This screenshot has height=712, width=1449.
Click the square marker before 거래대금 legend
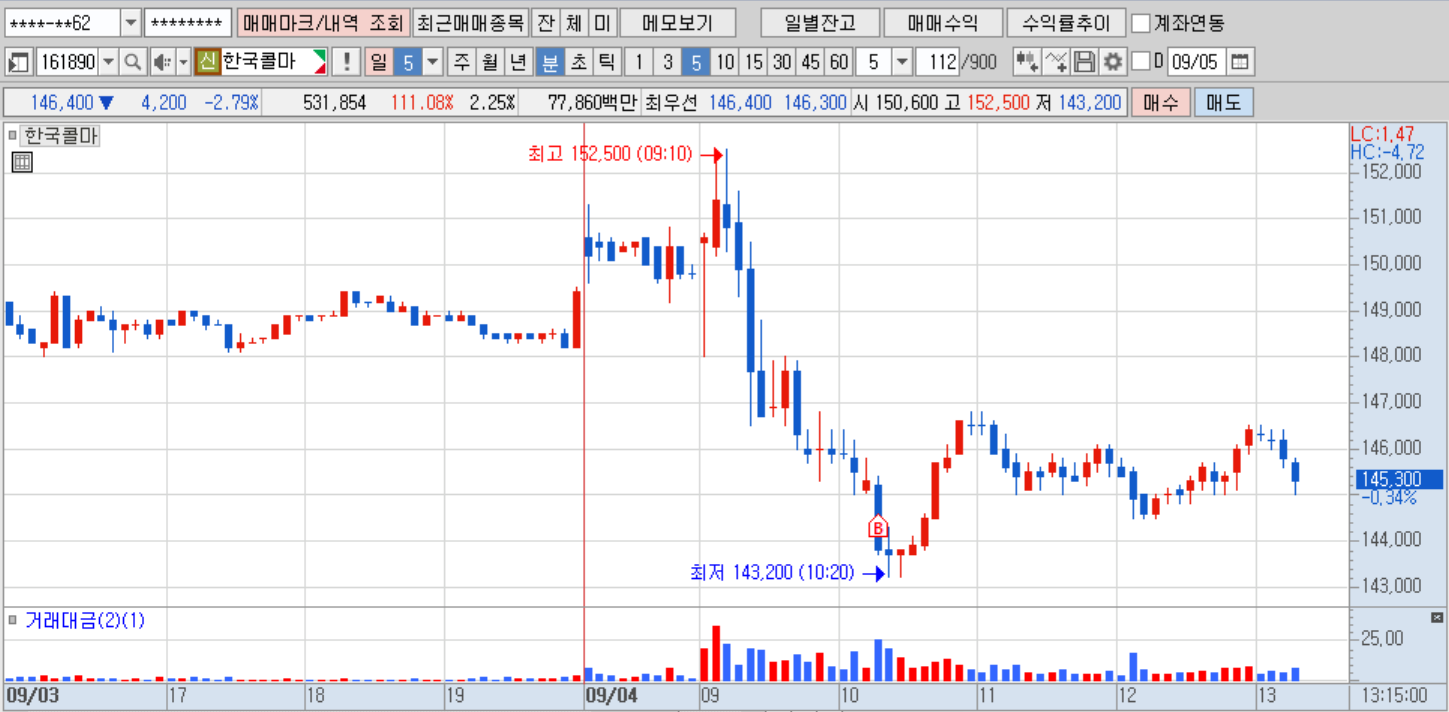(x=13, y=621)
